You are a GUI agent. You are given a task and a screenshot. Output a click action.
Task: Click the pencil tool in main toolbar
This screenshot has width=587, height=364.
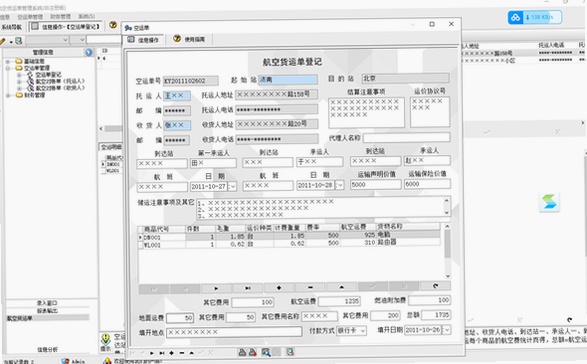(x=3, y=41)
